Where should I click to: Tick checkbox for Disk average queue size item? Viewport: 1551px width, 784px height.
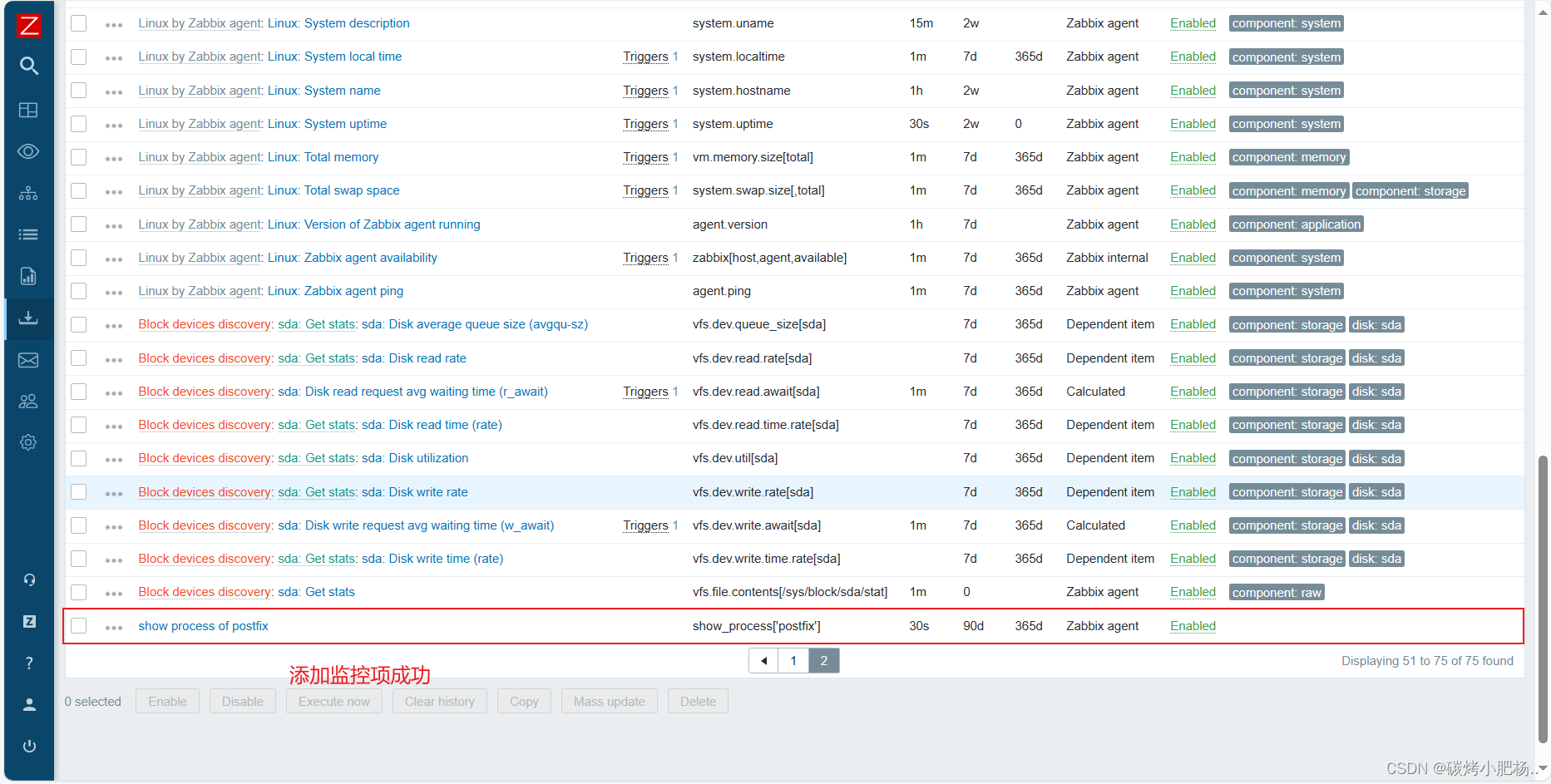[79, 324]
